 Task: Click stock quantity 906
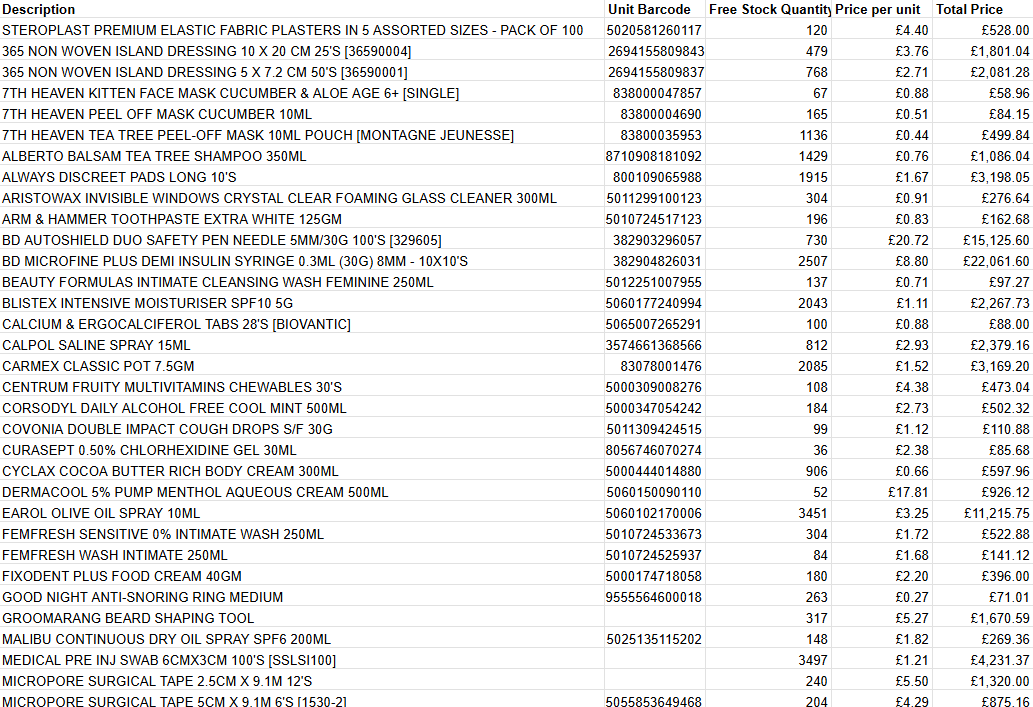pos(817,473)
